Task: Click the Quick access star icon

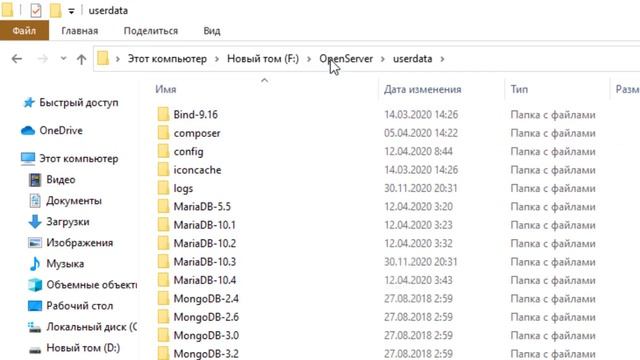Action: click(29, 102)
